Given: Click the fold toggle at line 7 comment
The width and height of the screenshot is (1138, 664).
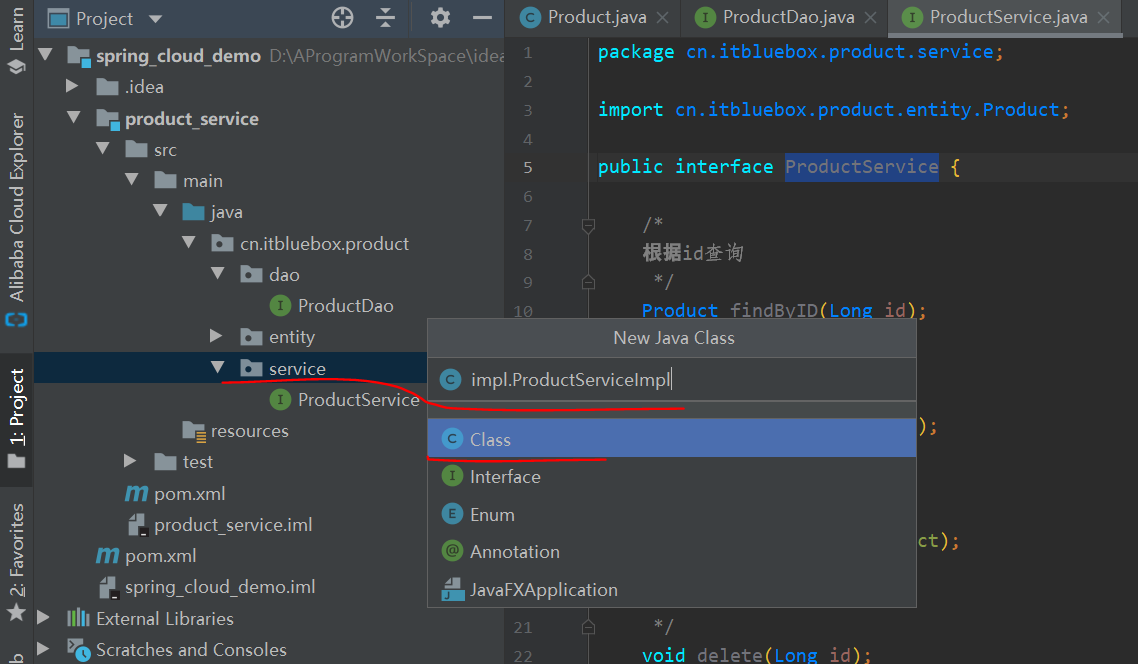Looking at the screenshot, I should (x=589, y=226).
